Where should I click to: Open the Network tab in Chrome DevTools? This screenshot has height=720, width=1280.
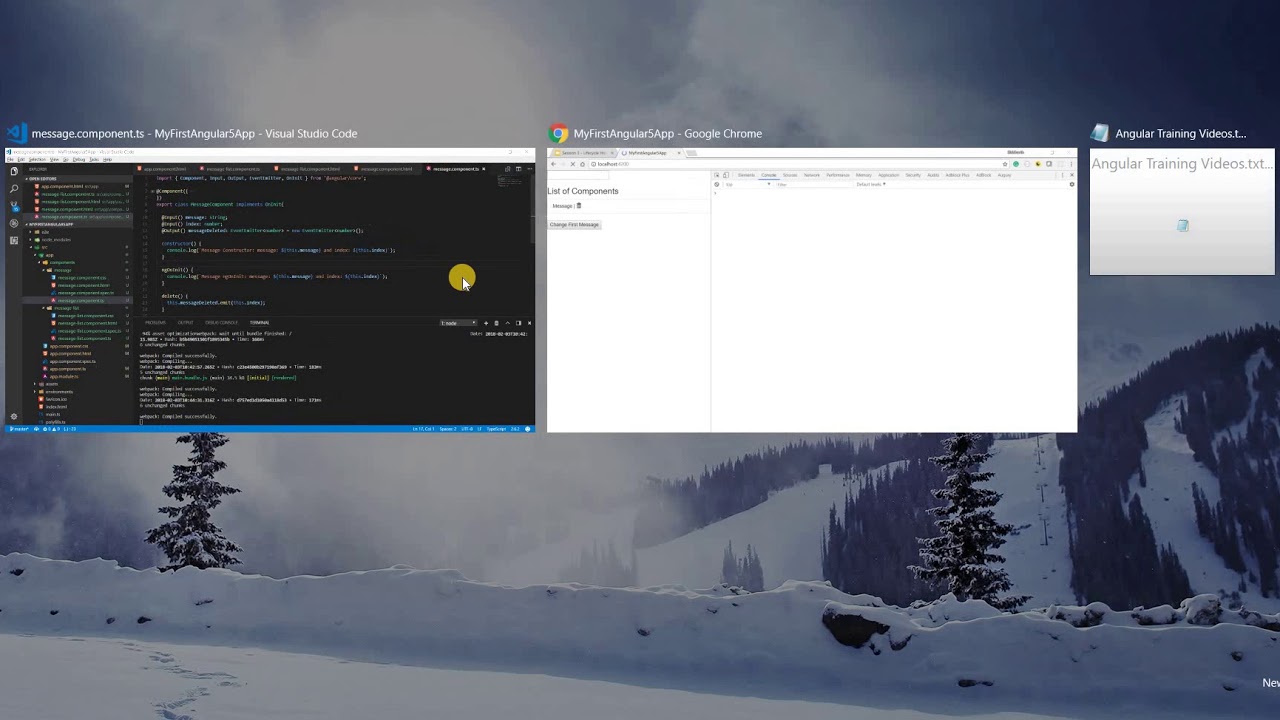point(812,175)
